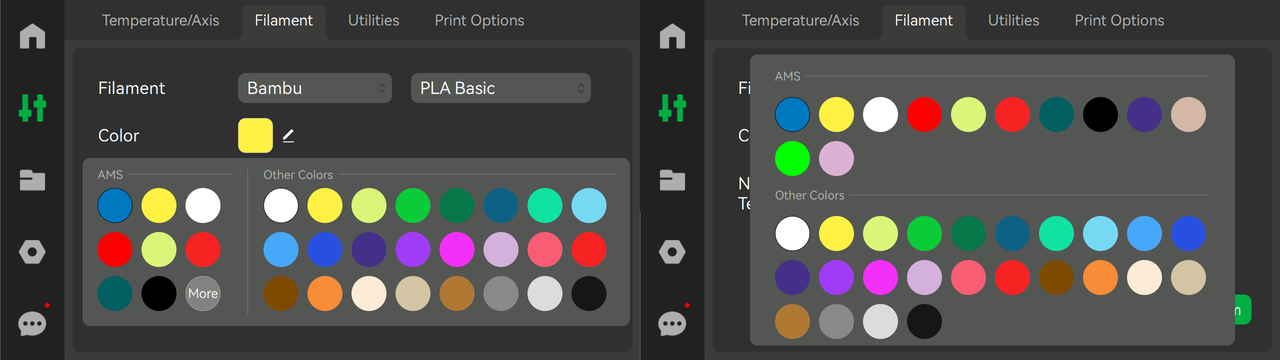Pick the More-adjacent black AMS swatch
This screenshot has width=1280, height=360.
click(159, 293)
